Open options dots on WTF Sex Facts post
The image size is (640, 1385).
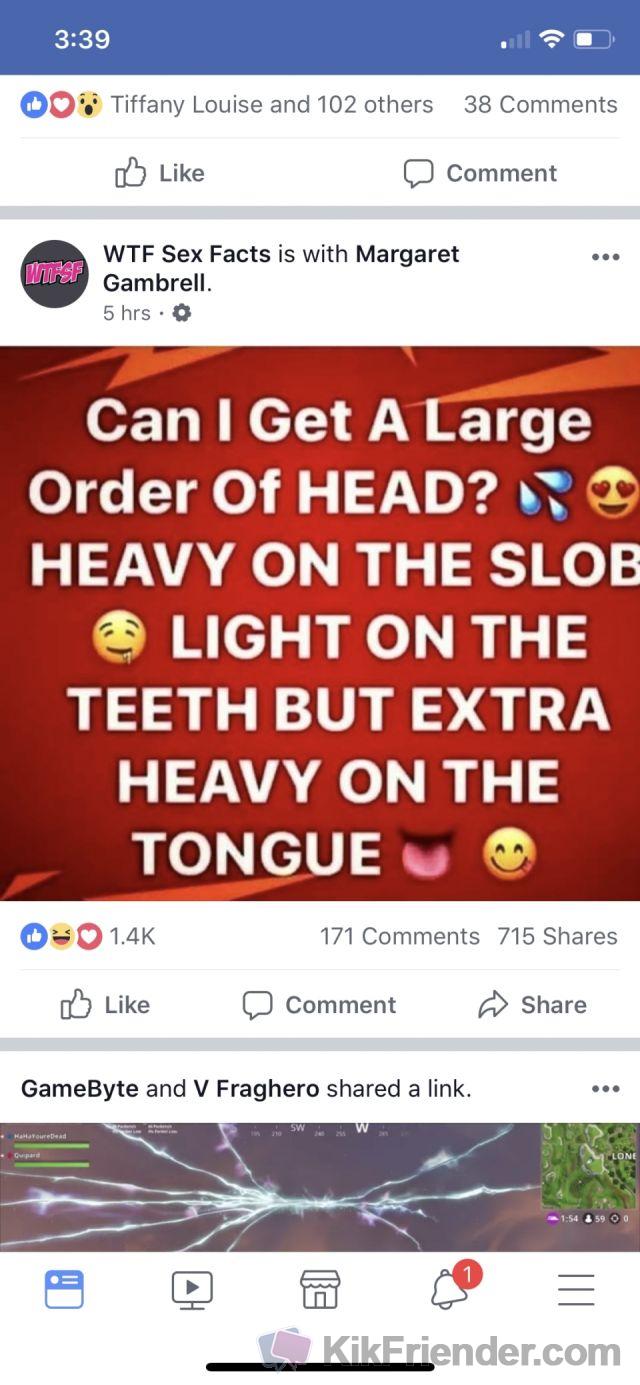coord(605,257)
